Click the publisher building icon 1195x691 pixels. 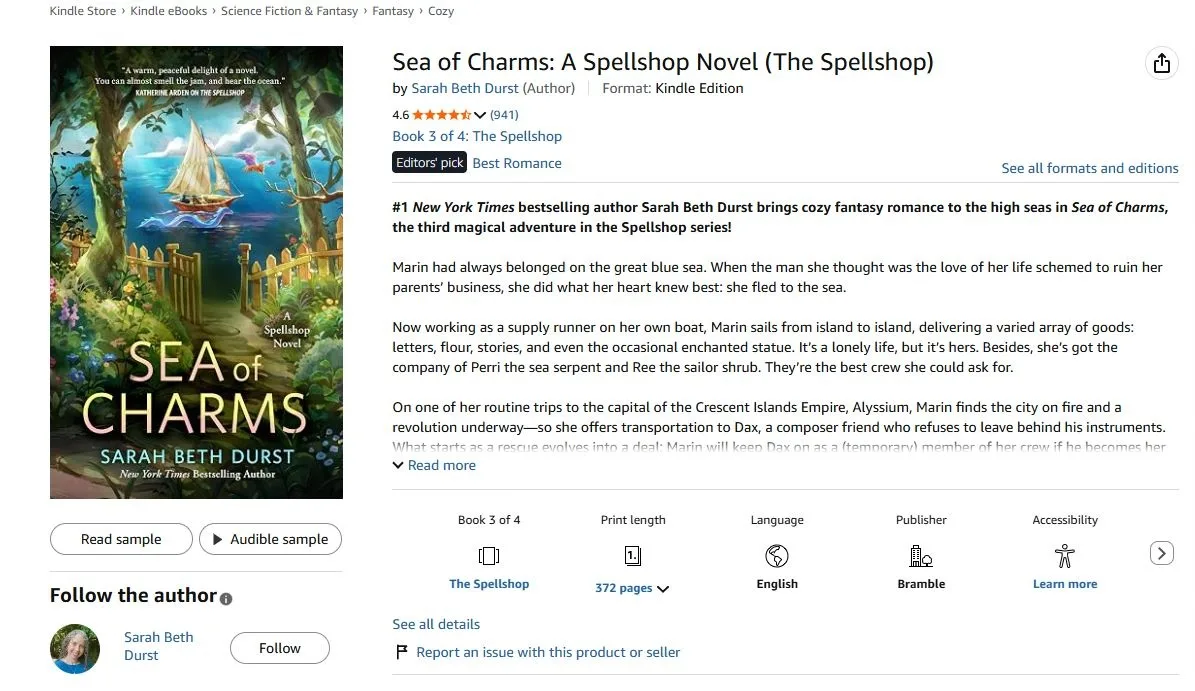[x=921, y=556]
